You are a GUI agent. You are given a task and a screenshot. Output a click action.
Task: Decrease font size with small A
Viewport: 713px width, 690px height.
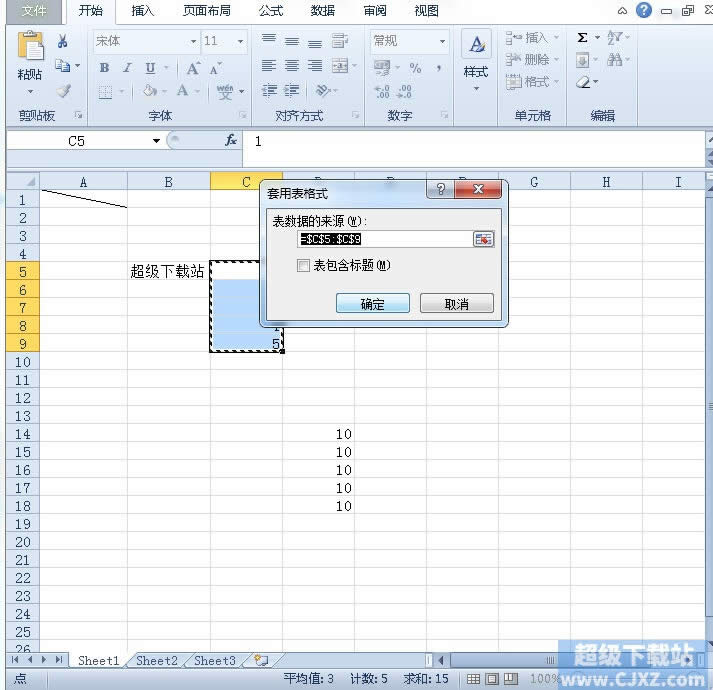point(215,69)
